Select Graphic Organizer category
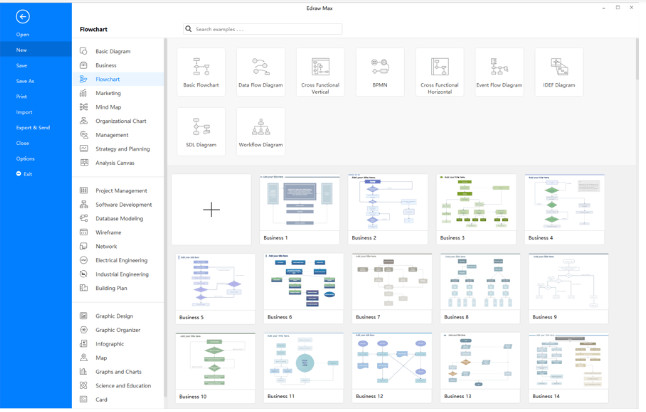This screenshot has height=412, width=646. [x=118, y=330]
